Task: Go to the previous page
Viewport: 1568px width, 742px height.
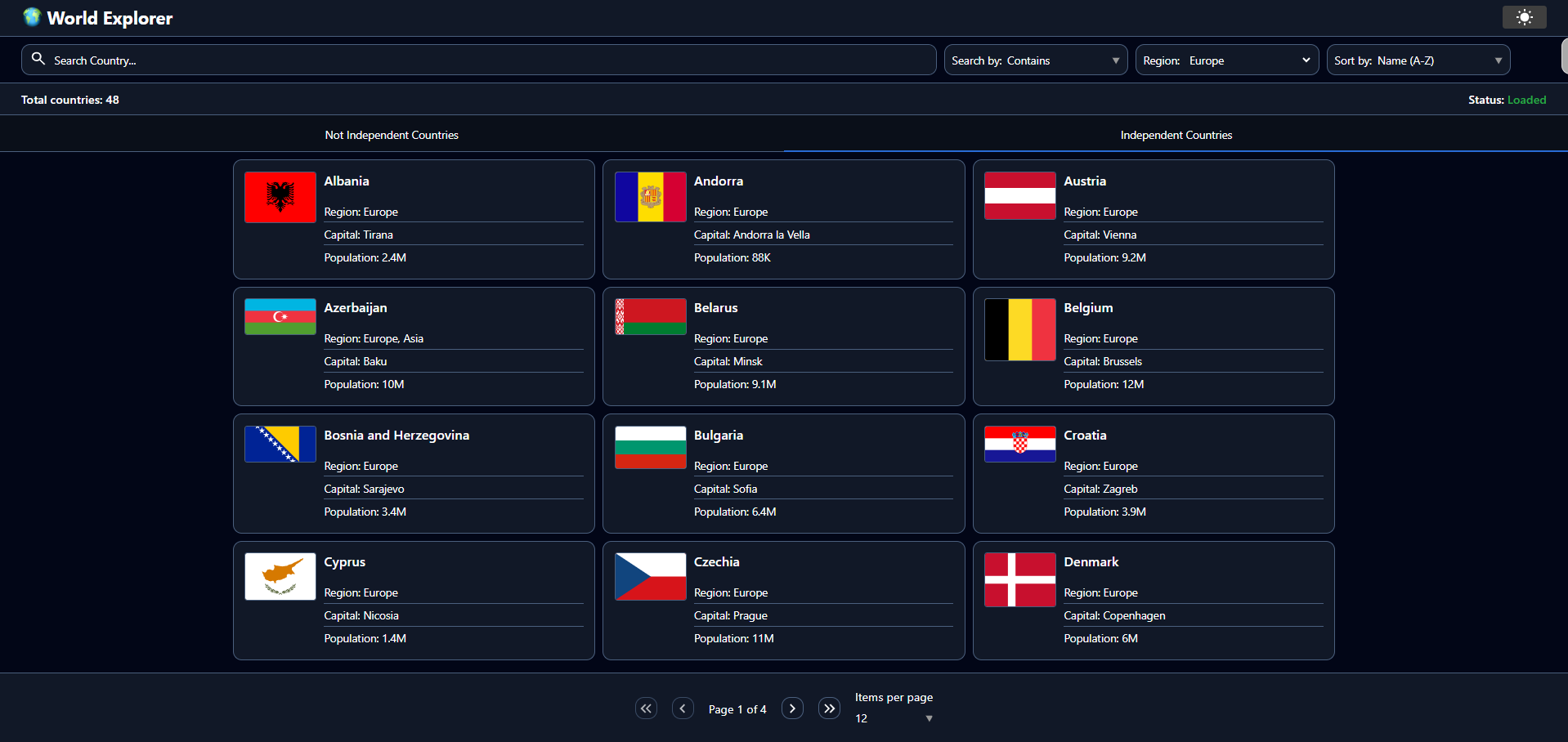Action: (683, 708)
